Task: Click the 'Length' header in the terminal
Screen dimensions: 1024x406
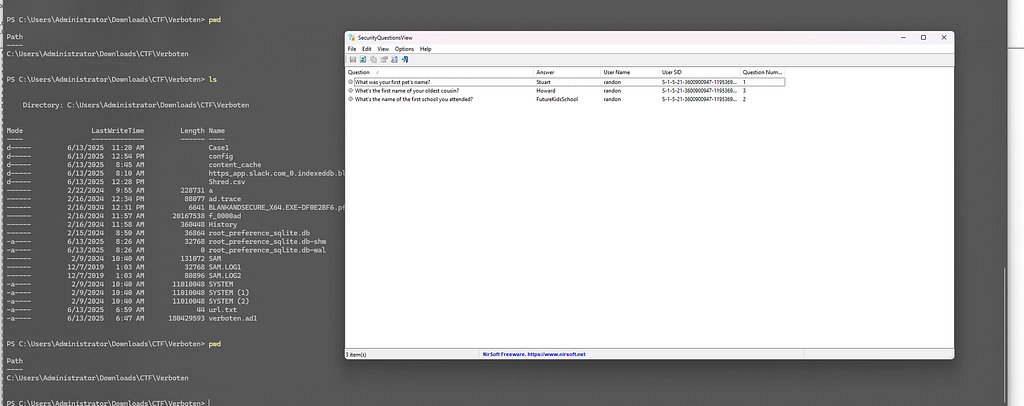Action: pos(193,131)
